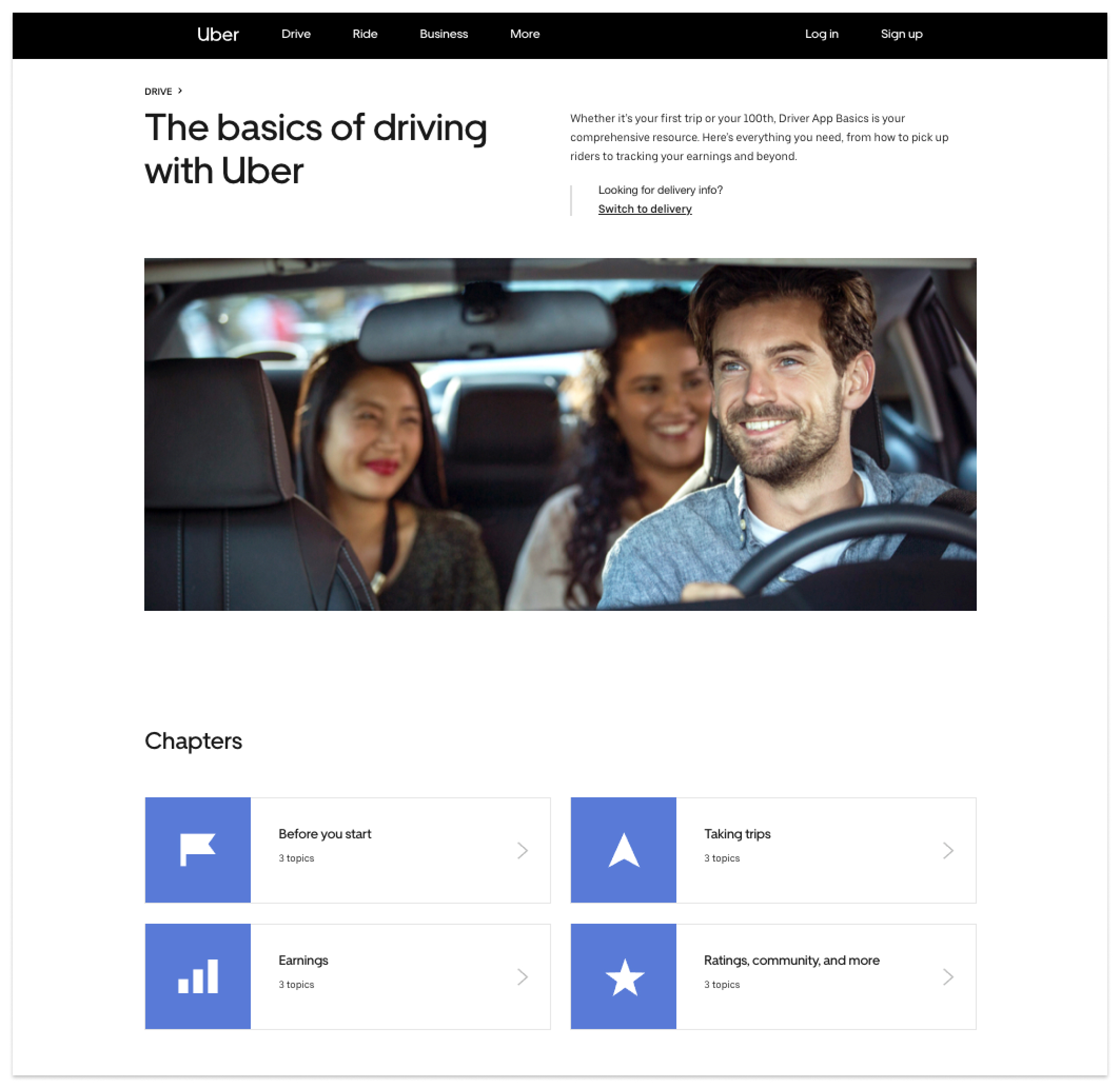Screen dimensions: 1120x1088
Task: Open the More menu item
Action: pyautogui.click(x=524, y=34)
